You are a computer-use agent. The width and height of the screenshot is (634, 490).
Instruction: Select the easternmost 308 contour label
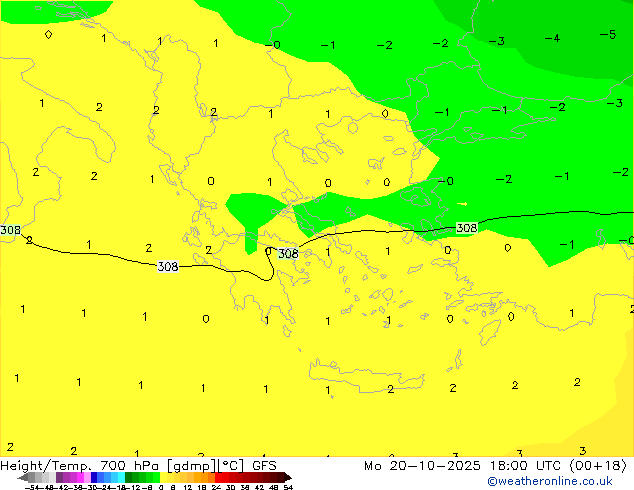(x=467, y=228)
